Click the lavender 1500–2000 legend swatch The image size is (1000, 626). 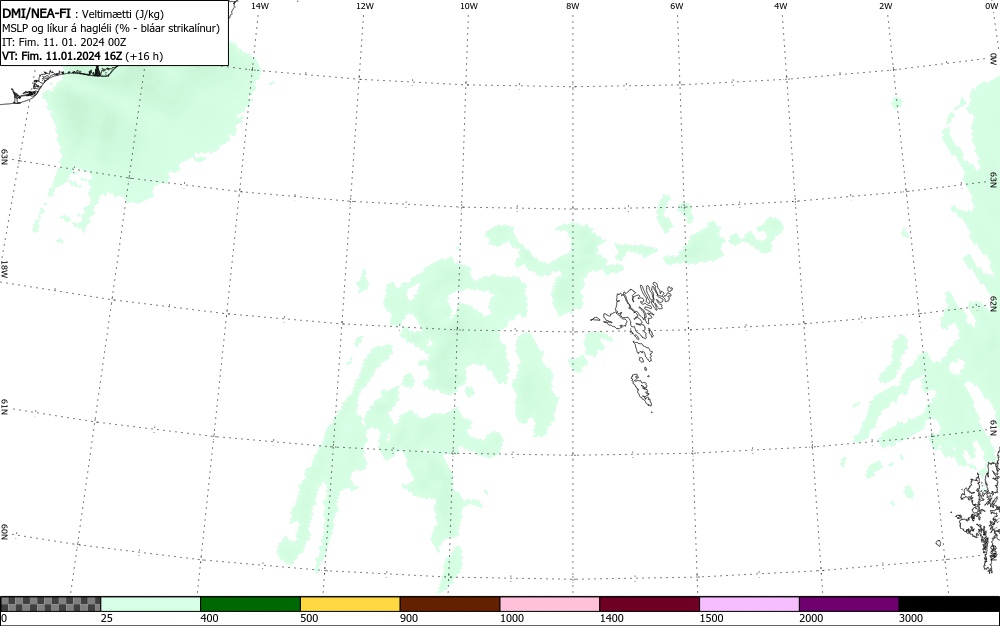click(x=749, y=604)
